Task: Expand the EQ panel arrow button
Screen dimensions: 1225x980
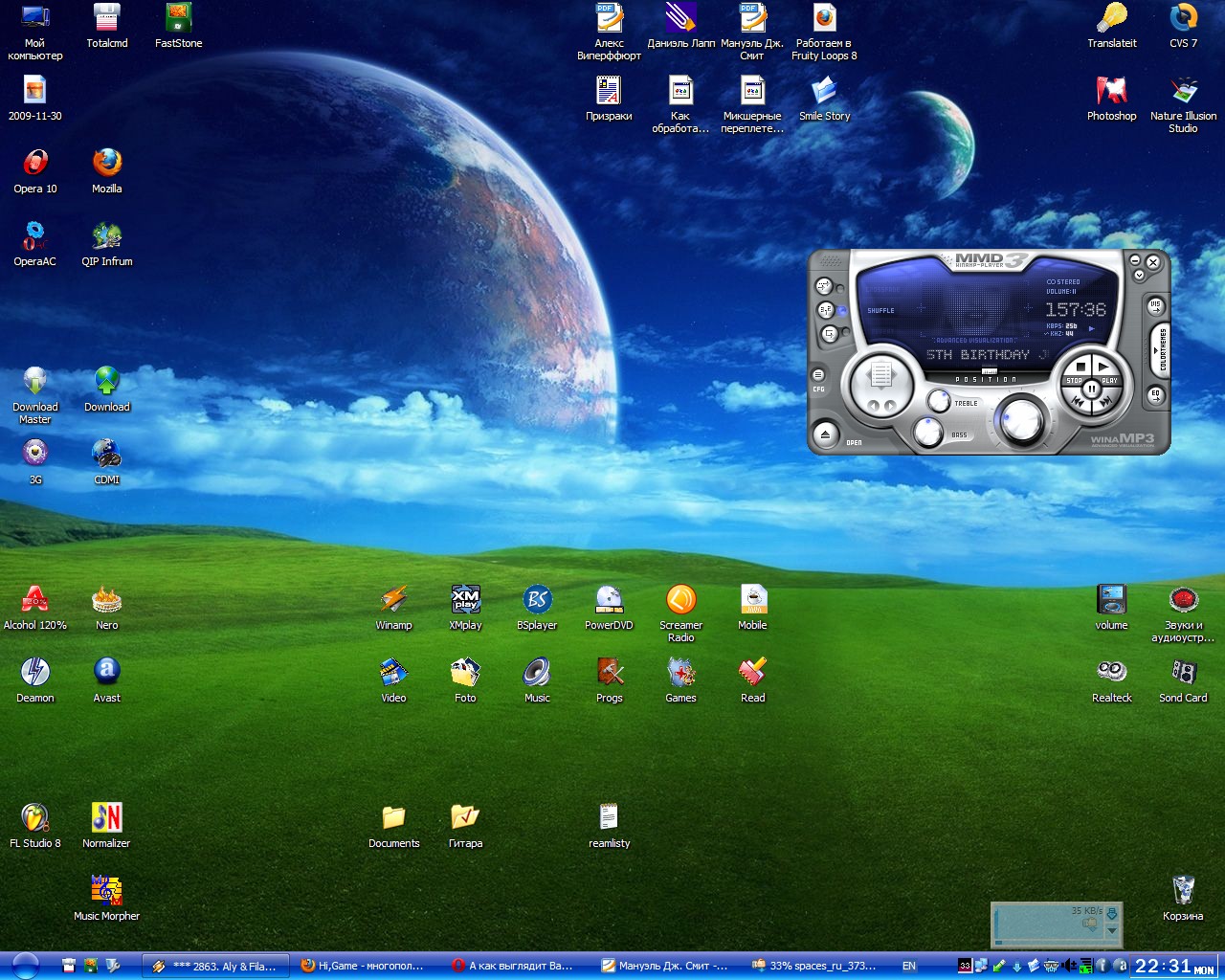Action: [x=1155, y=394]
